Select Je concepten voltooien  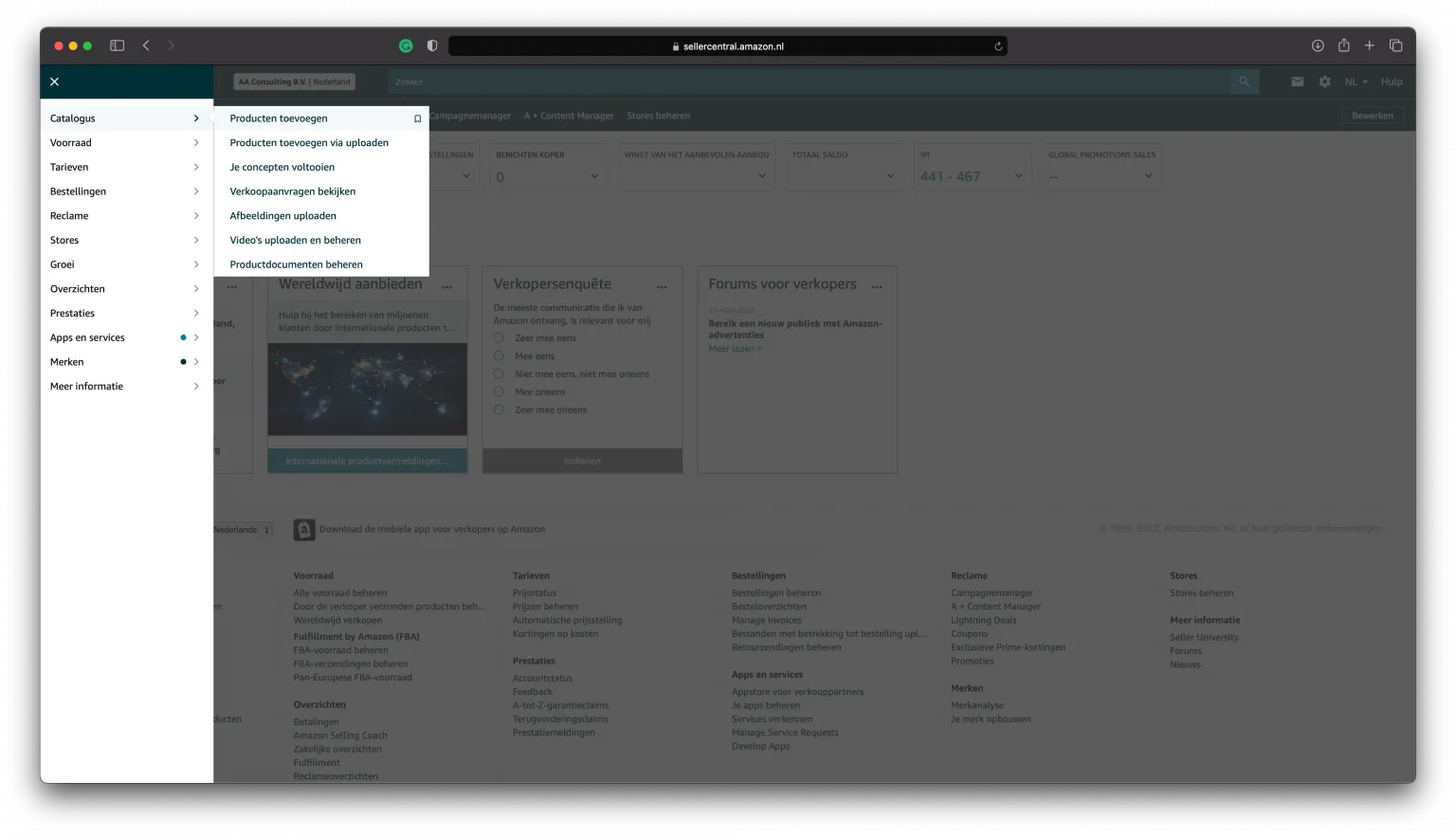(282, 167)
